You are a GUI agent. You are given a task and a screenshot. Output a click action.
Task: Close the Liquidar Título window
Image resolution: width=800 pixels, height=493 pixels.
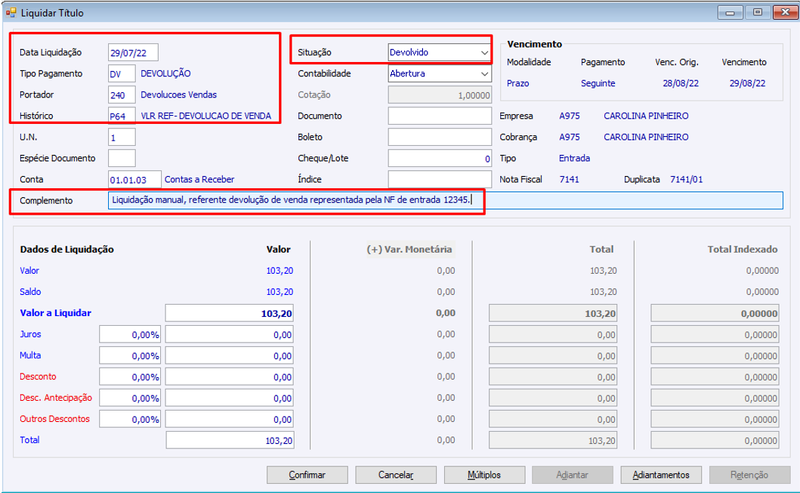click(x=785, y=12)
